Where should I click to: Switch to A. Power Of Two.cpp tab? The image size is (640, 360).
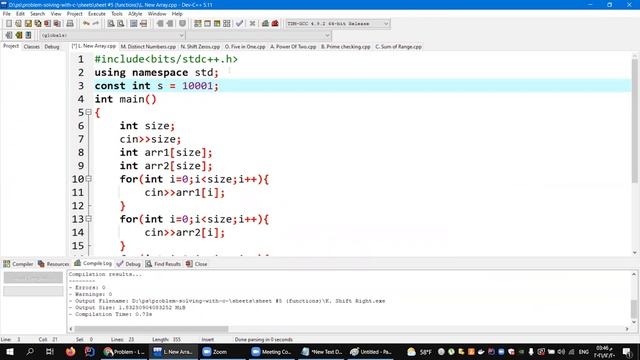(293, 47)
